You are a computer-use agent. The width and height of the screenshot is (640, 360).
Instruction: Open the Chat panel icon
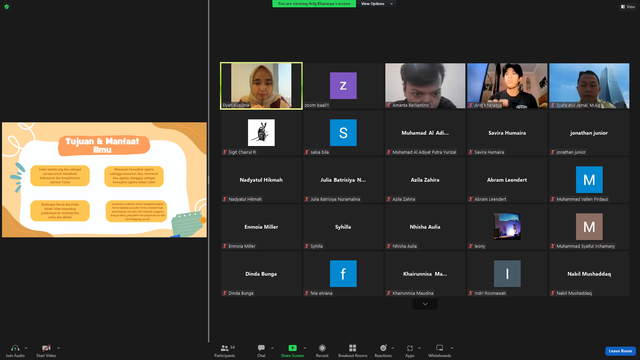261,348
